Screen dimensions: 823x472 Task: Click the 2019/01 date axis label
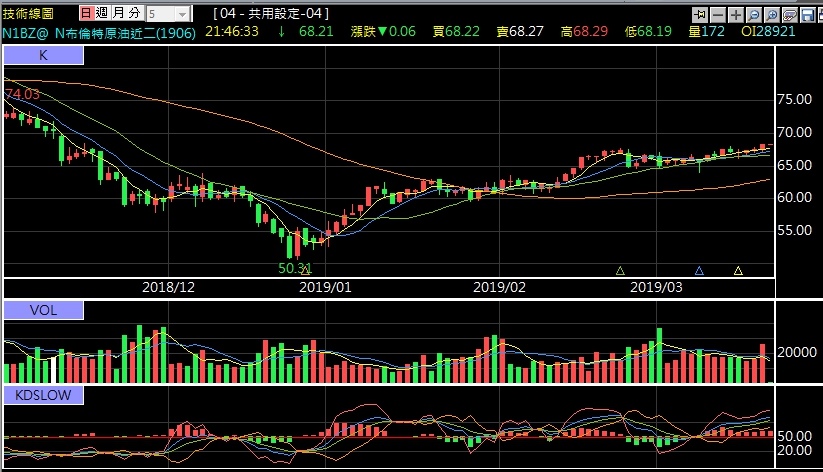click(x=325, y=287)
